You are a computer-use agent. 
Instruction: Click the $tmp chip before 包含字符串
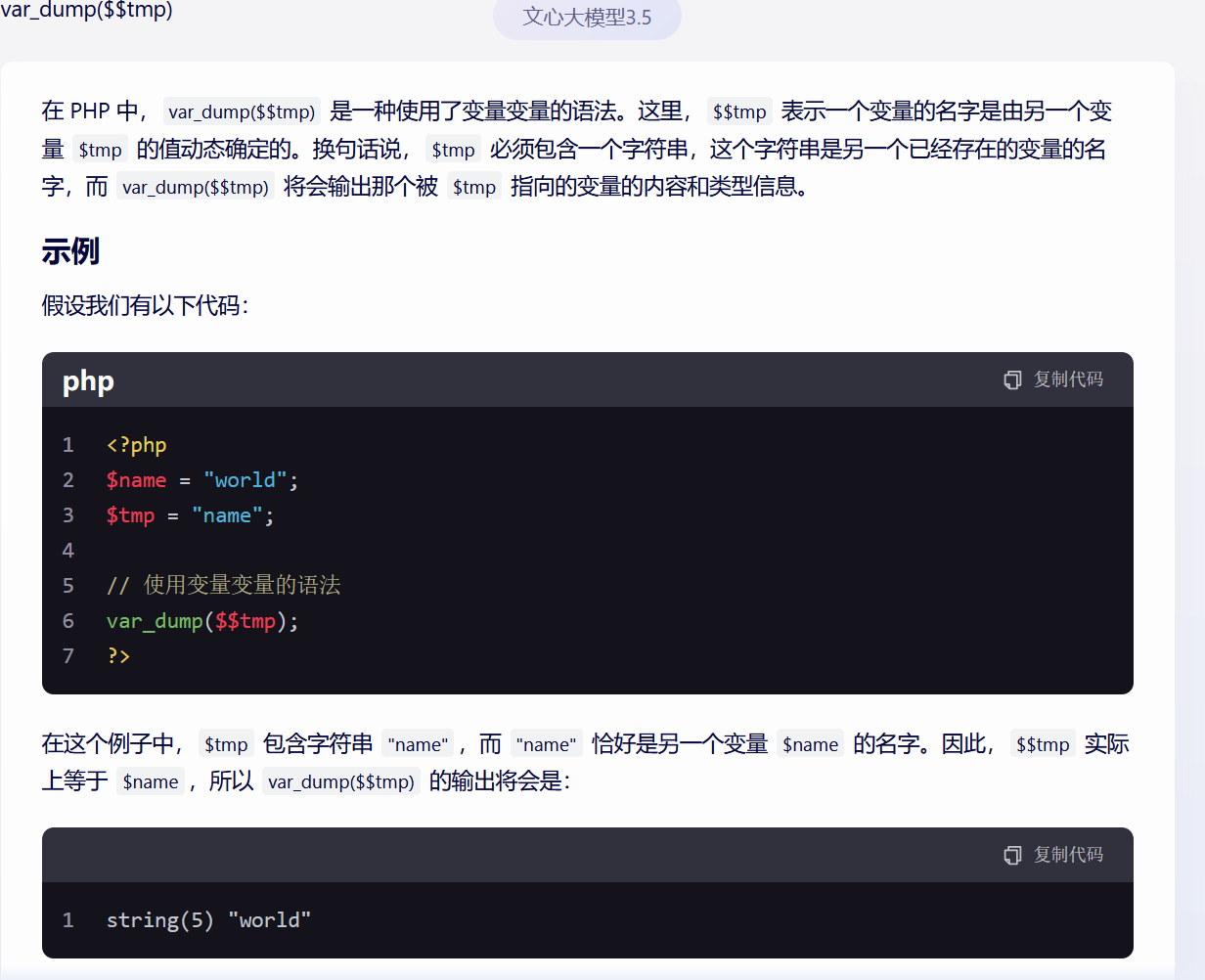pos(226,744)
